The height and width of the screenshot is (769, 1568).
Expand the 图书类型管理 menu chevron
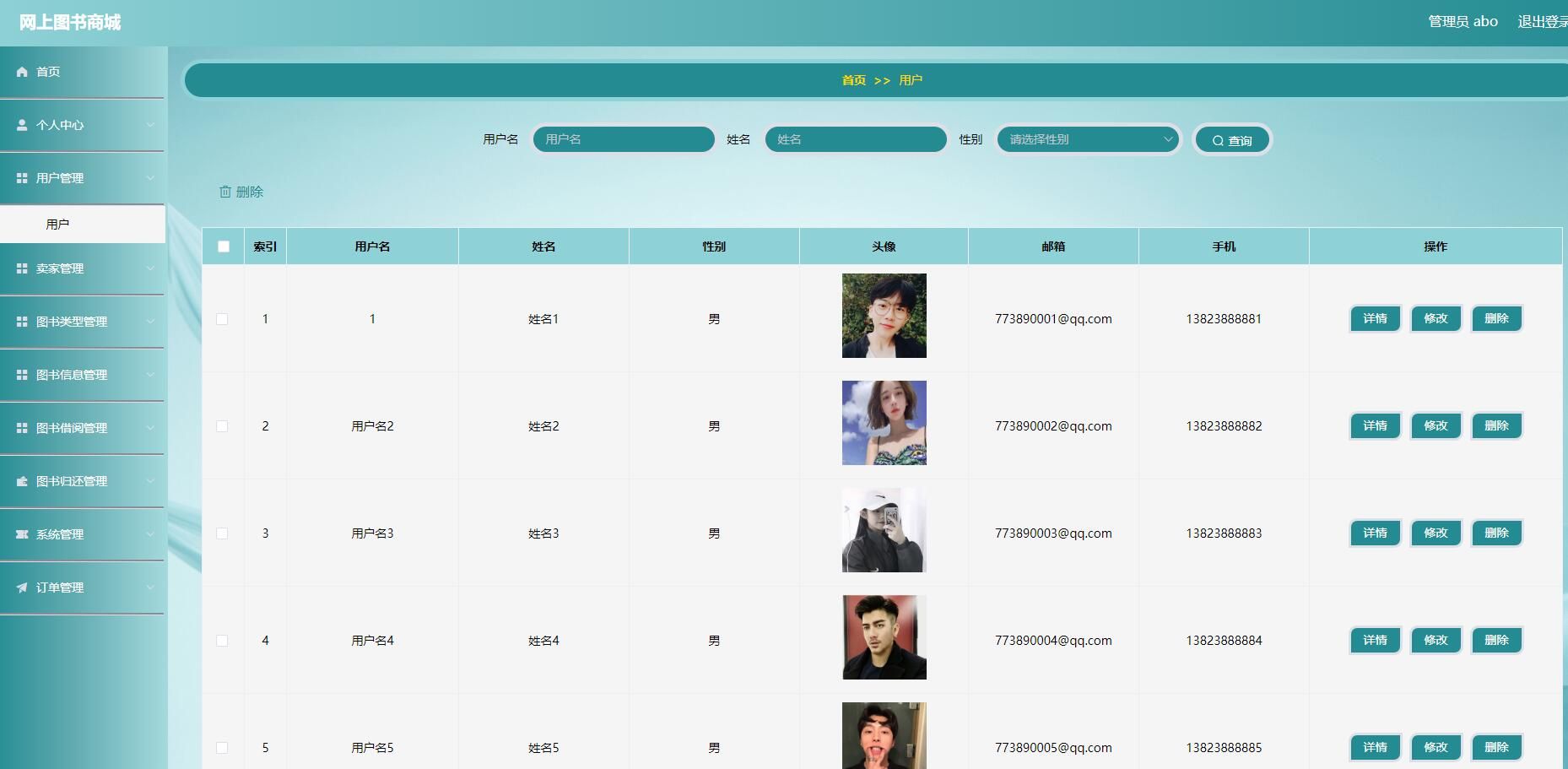coord(150,322)
